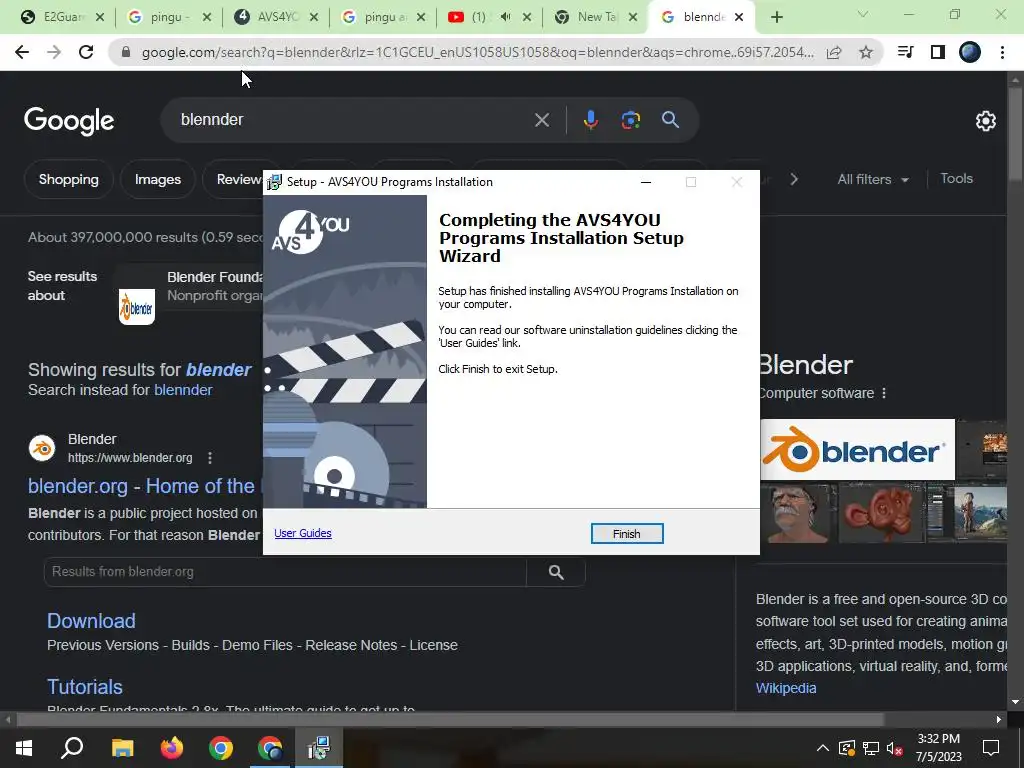Click the share page icon in address bar

click(834, 52)
